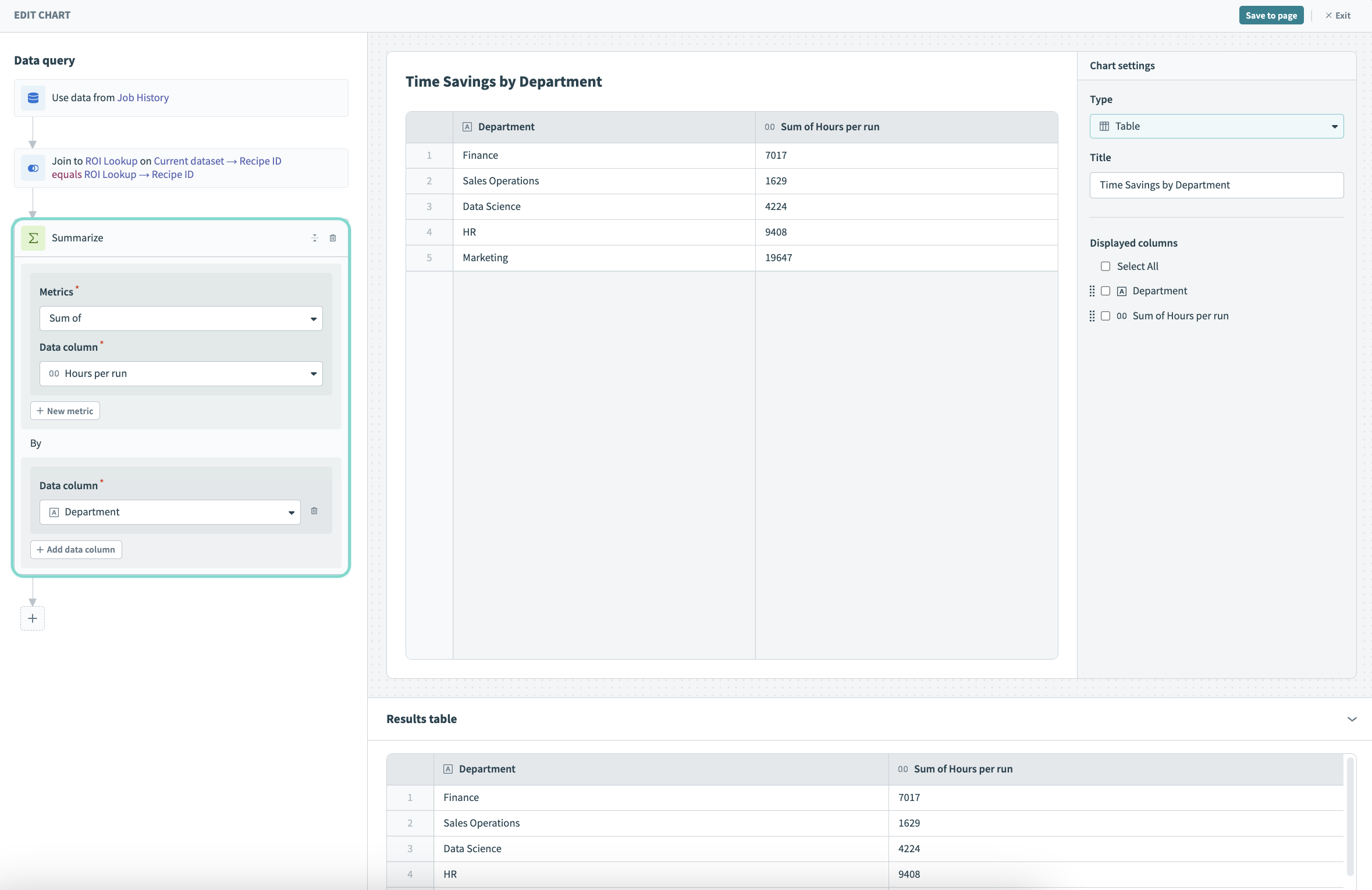
Task: Click the Summarize sigma step icon
Action: click(33, 238)
